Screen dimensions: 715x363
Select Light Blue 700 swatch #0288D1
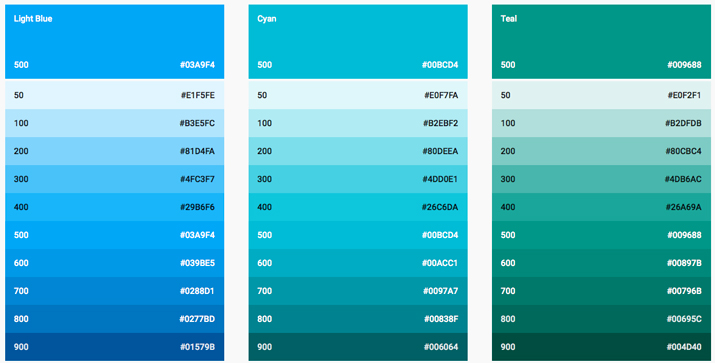(x=114, y=291)
